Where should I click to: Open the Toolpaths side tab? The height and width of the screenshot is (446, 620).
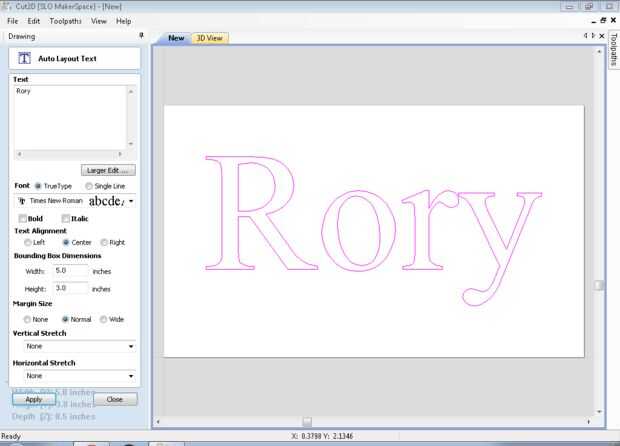[x=613, y=49]
